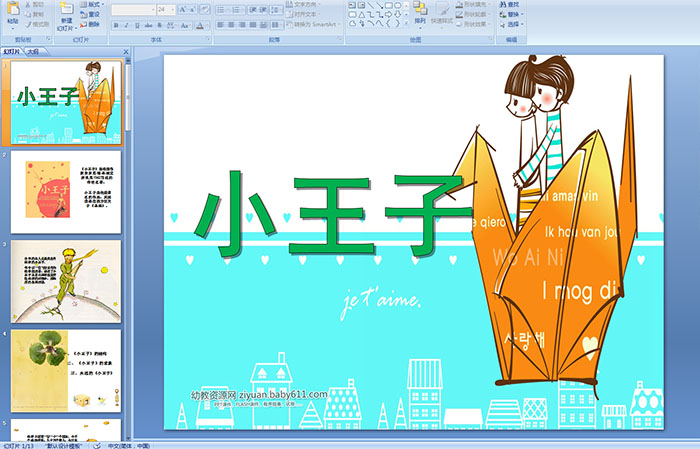Decrease font size with the small A
Viewport: 700px width, 449px height.
[x=193, y=9]
